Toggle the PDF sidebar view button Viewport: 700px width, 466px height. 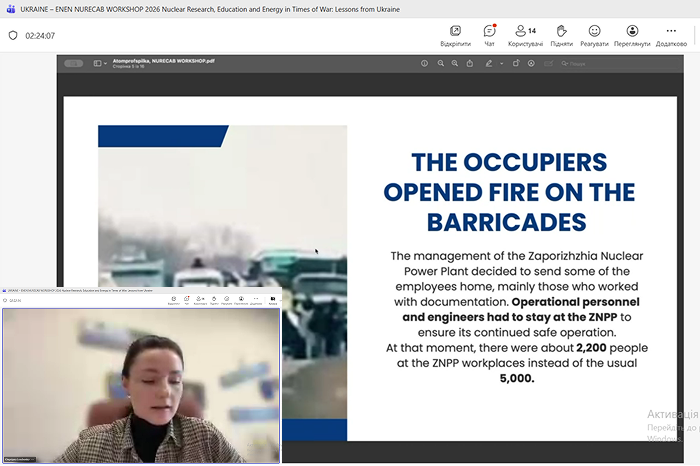(99, 63)
